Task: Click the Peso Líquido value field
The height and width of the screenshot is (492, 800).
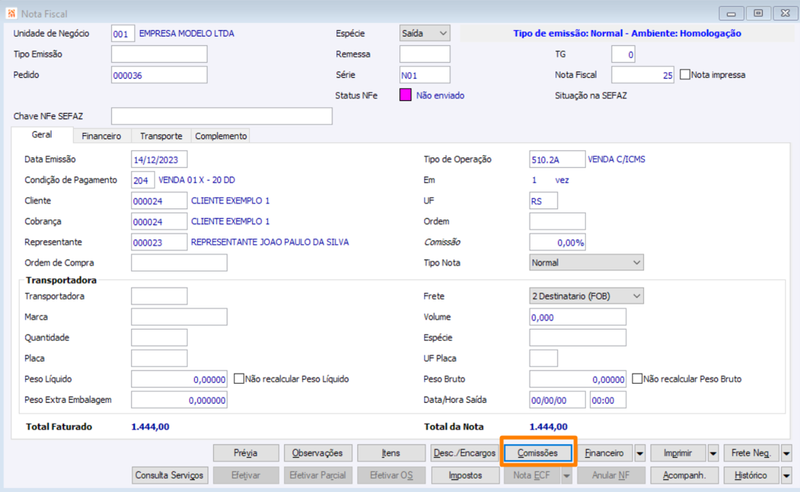Action: click(179, 379)
